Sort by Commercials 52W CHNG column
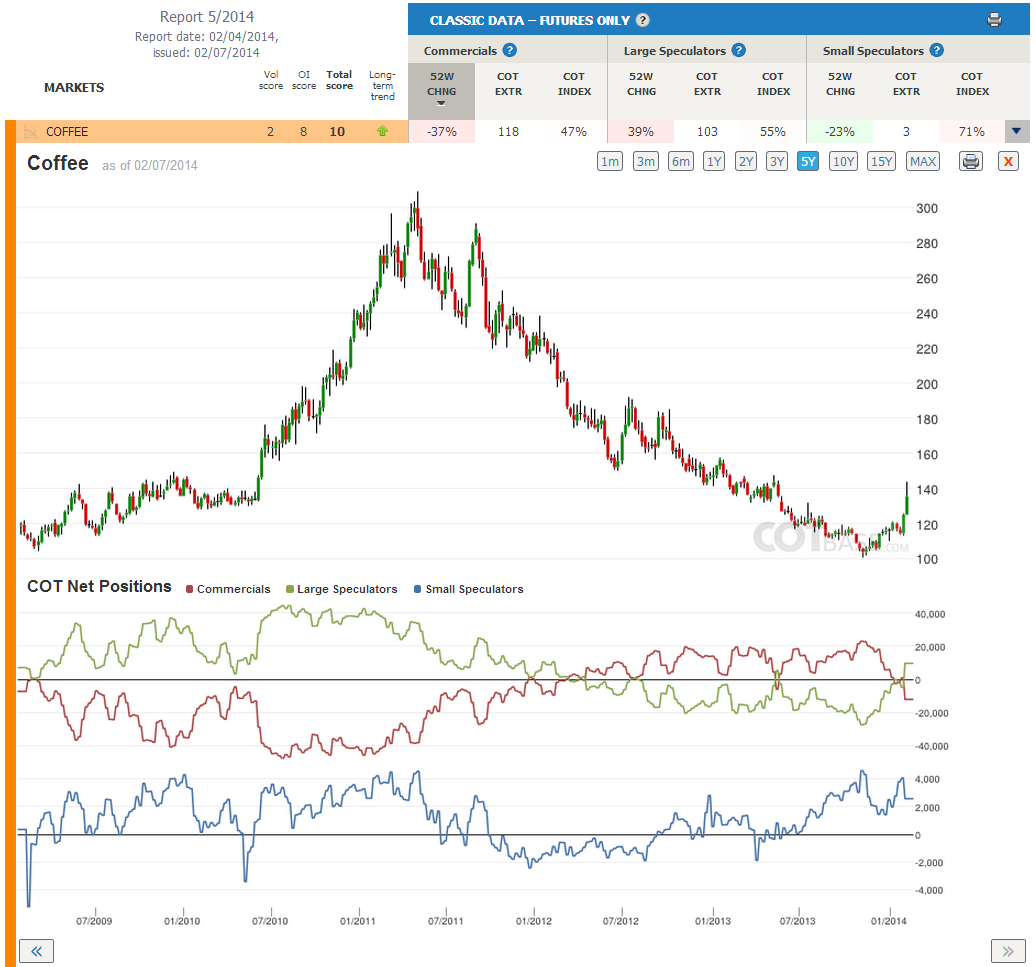The image size is (1036, 967). click(x=441, y=90)
